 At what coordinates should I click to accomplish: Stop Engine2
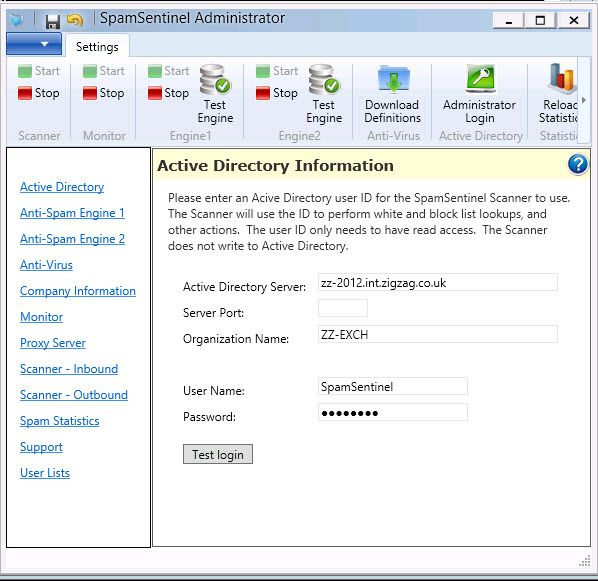click(277, 93)
